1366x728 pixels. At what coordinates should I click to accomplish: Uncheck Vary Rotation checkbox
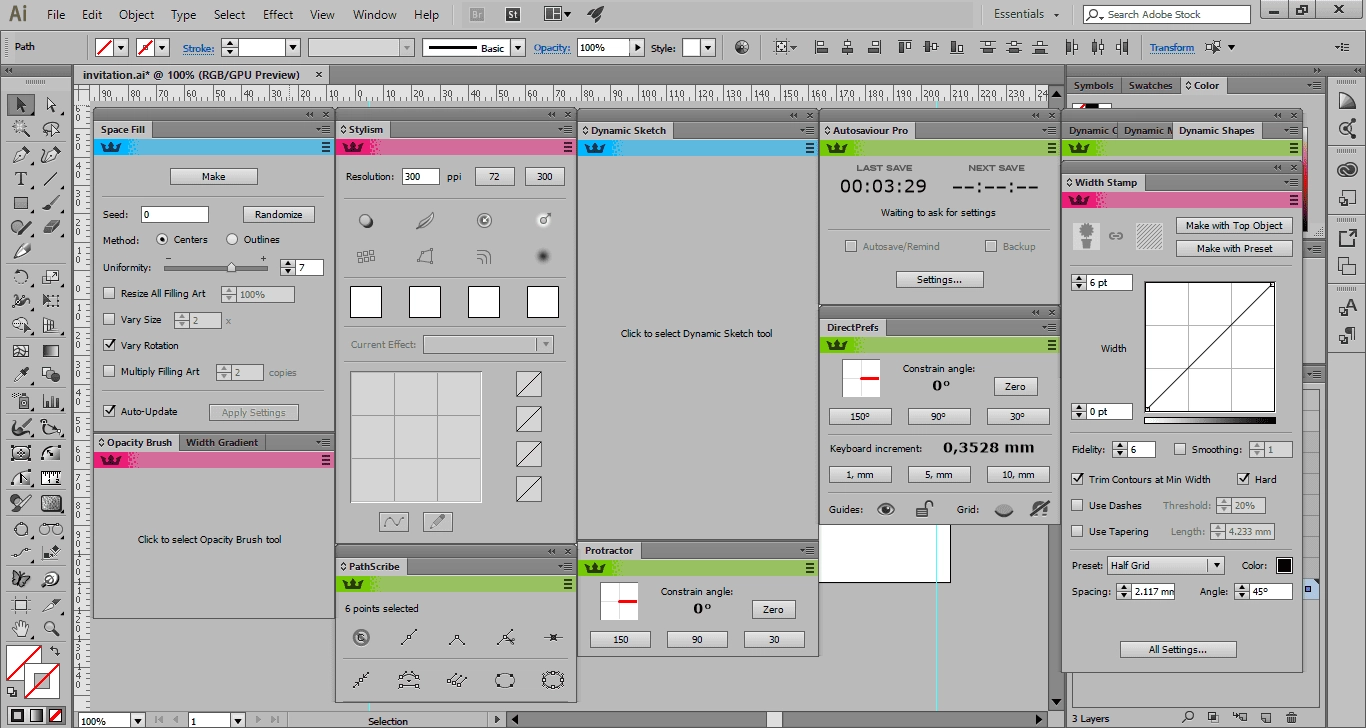(110, 345)
